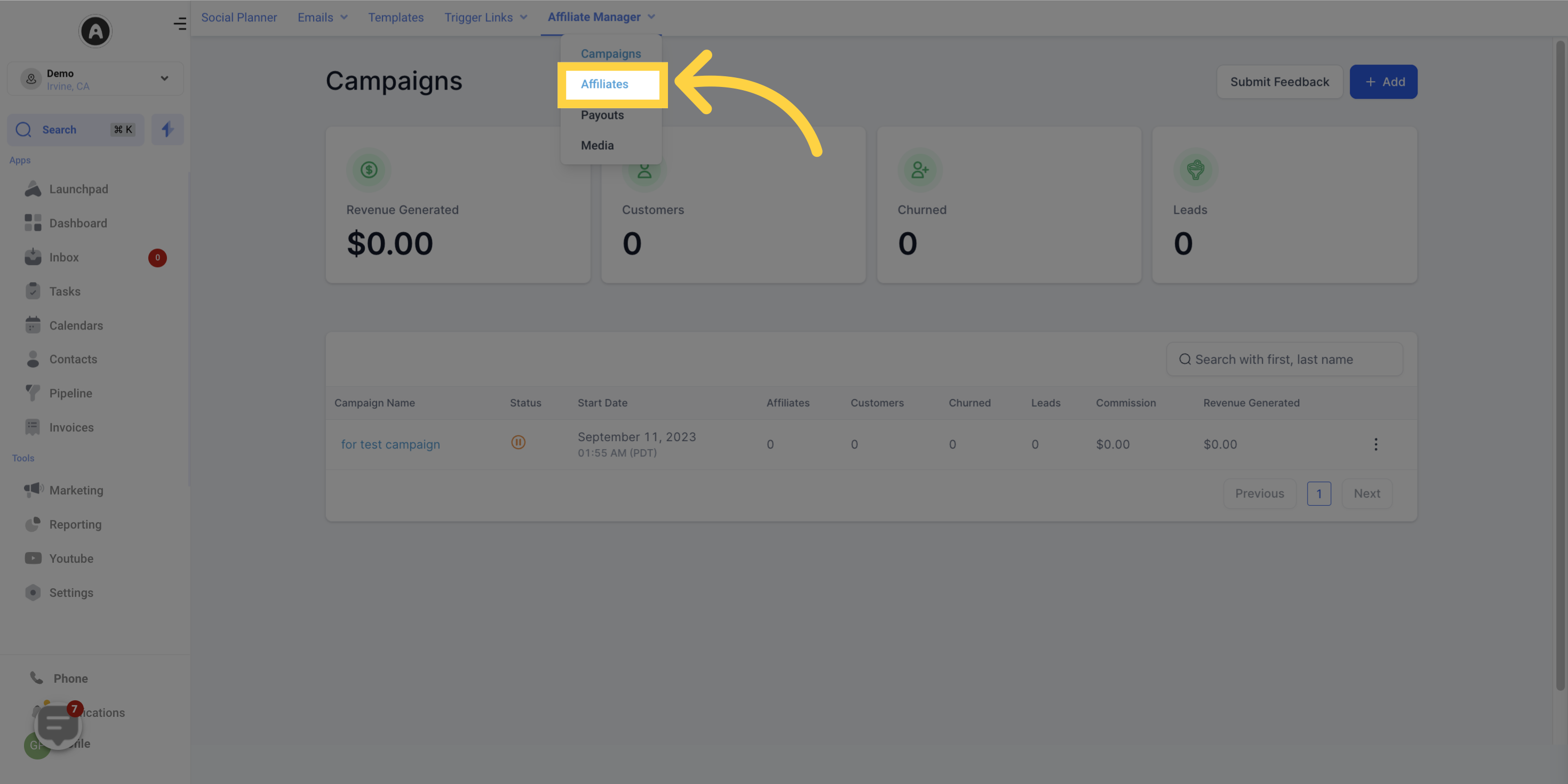The width and height of the screenshot is (1568, 784).
Task: Open the Invoices icon
Action: pos(33,427)
